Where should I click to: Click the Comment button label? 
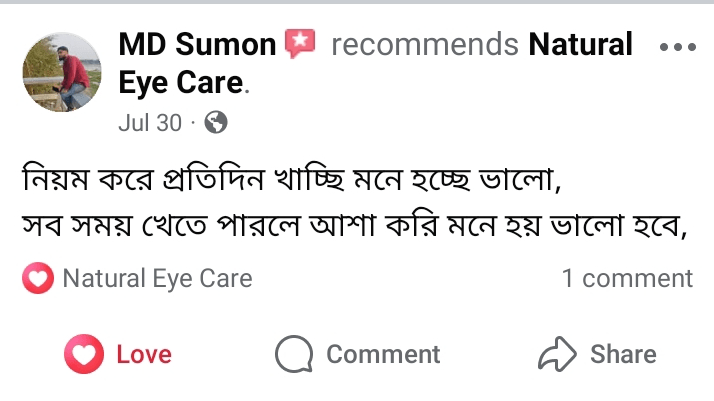383,354
